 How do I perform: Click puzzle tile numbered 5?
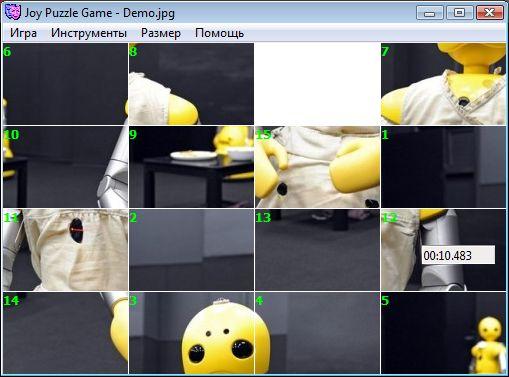tap(443, 333)
